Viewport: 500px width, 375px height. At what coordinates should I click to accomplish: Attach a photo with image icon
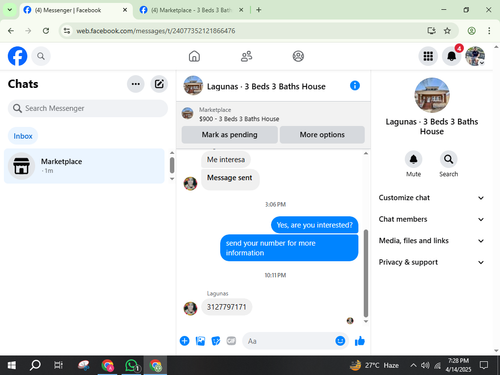tap(200, 341)
